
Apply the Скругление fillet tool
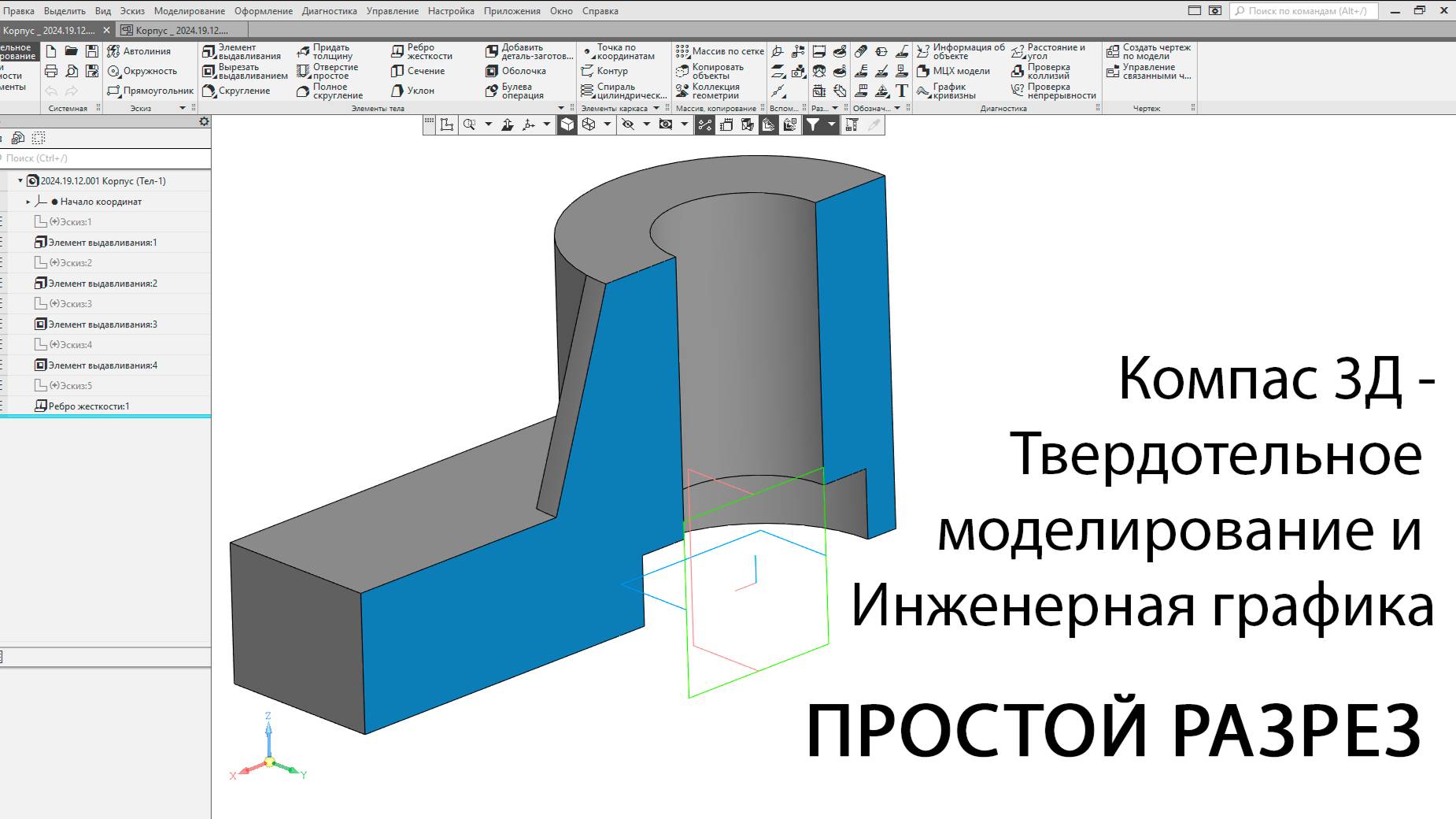click(236, 91)
